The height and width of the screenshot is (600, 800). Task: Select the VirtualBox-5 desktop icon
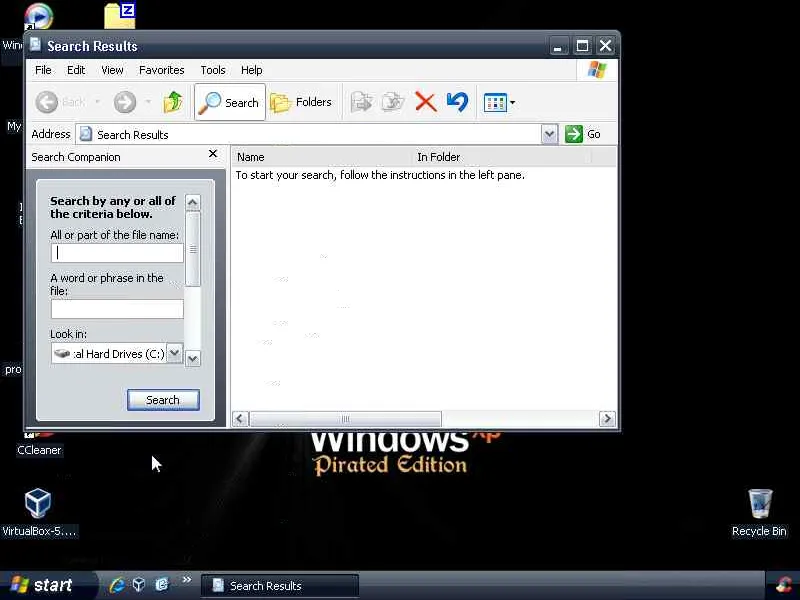click(x=39, y=512)
